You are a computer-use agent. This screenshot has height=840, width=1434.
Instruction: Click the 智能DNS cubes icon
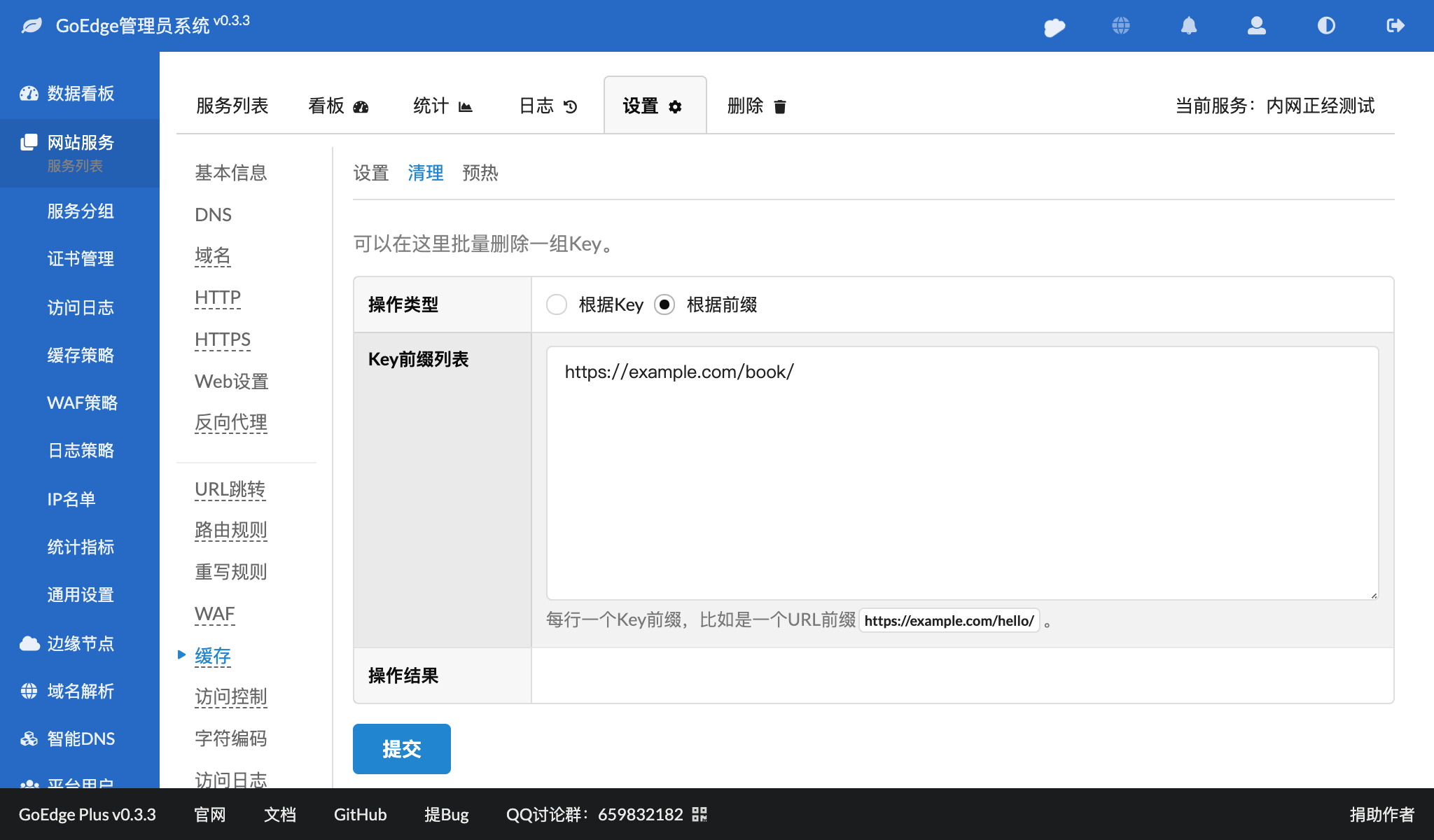pos(29,738)
